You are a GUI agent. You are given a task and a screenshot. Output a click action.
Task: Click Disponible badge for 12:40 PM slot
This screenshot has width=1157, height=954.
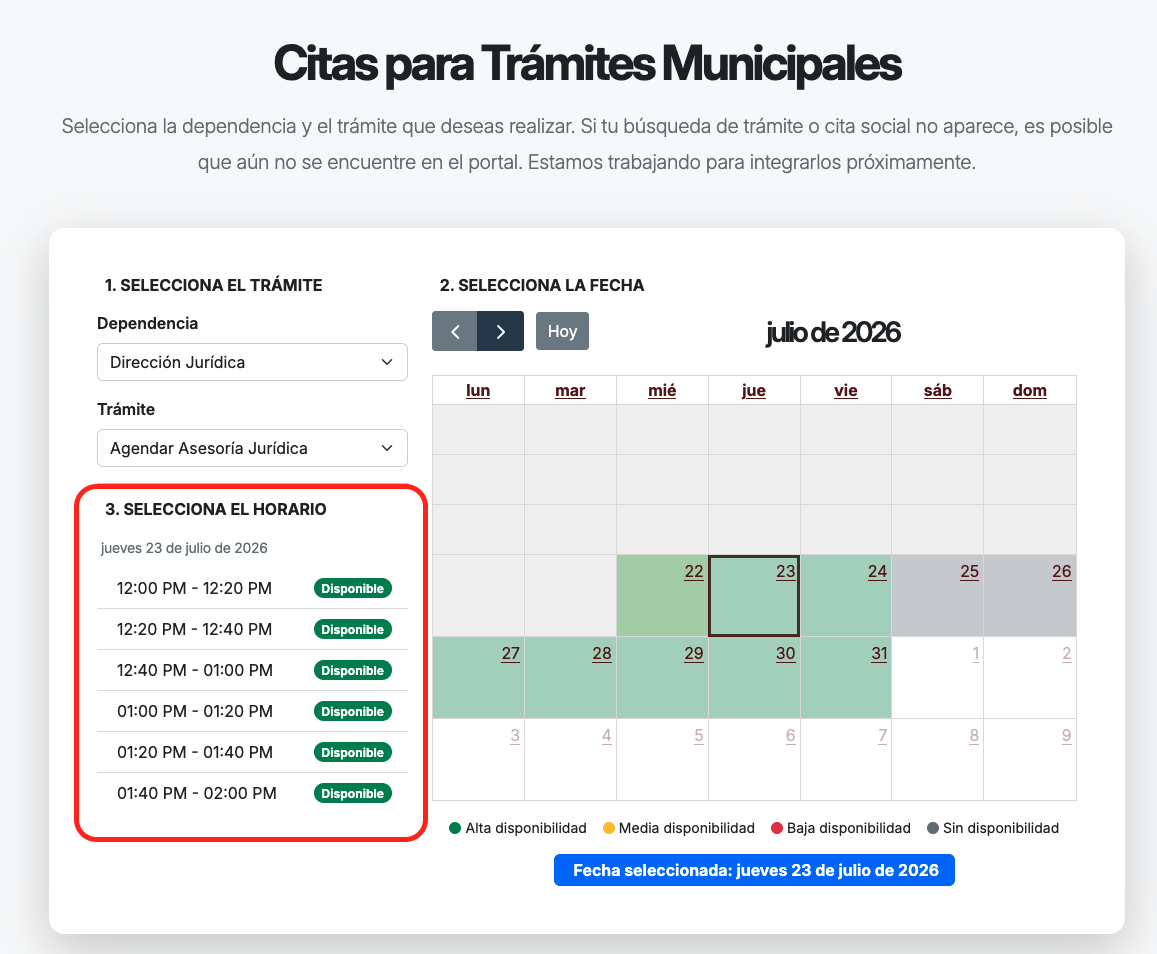tap(353, 671)
